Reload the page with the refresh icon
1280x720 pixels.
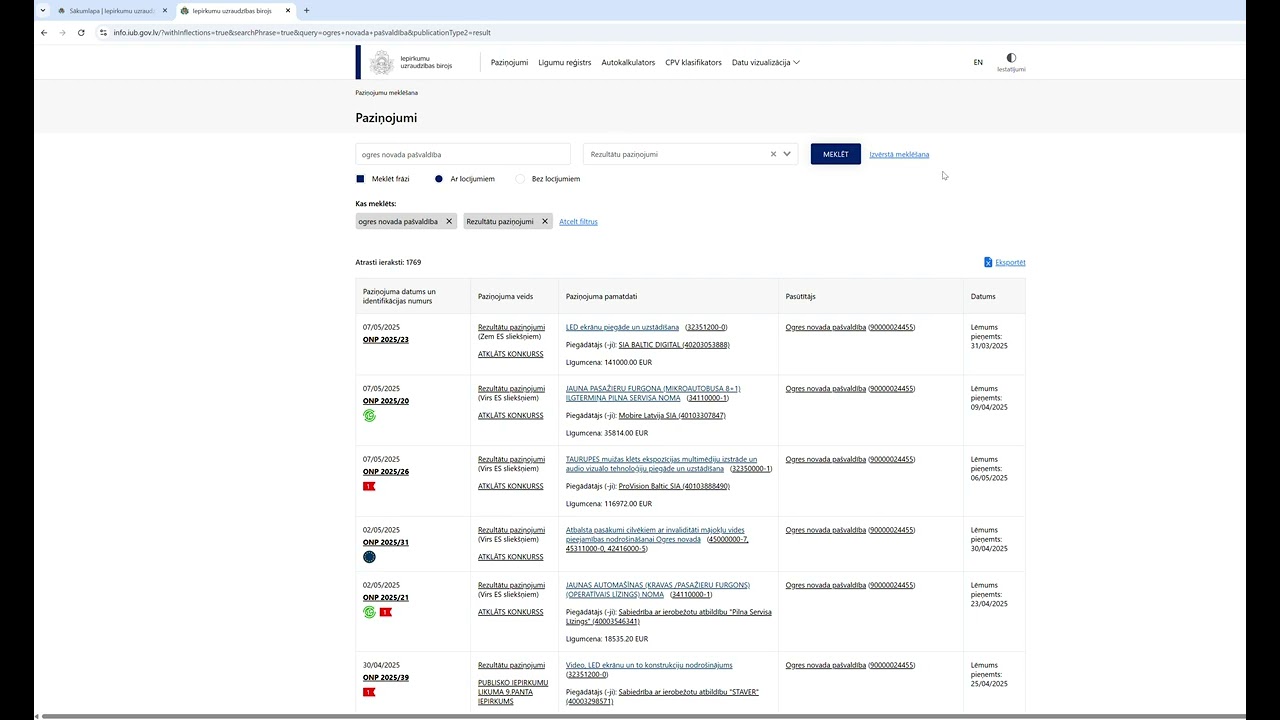81,32
